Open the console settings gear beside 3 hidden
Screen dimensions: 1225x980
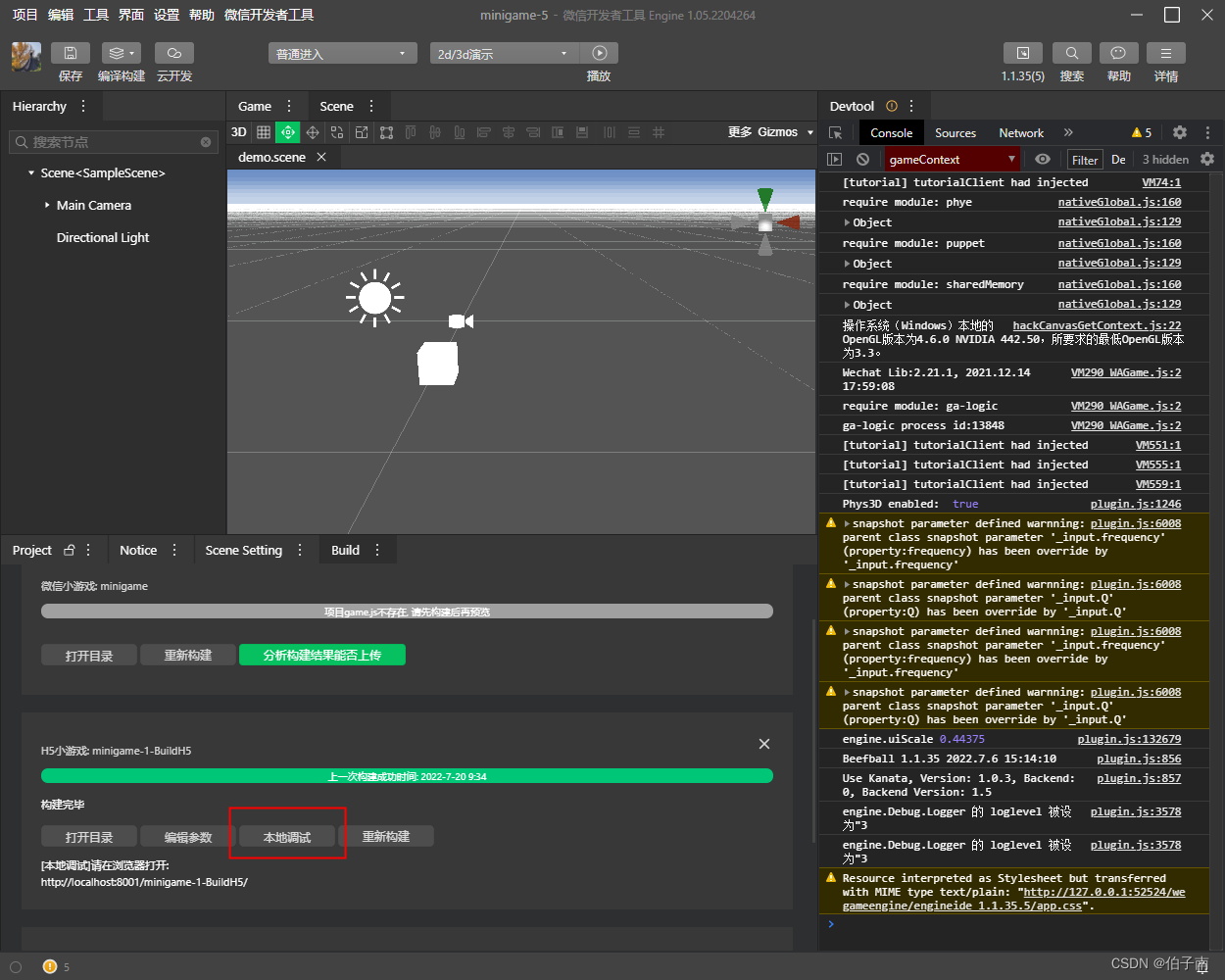click(1207, 159)
